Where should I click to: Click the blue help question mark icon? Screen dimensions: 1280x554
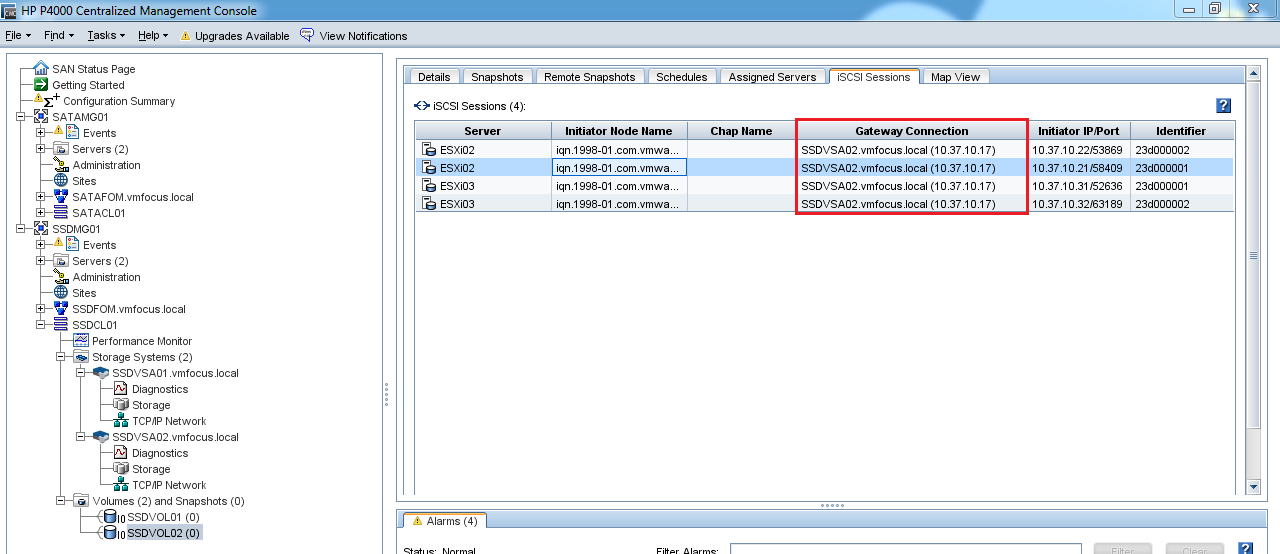point(1223,106)
